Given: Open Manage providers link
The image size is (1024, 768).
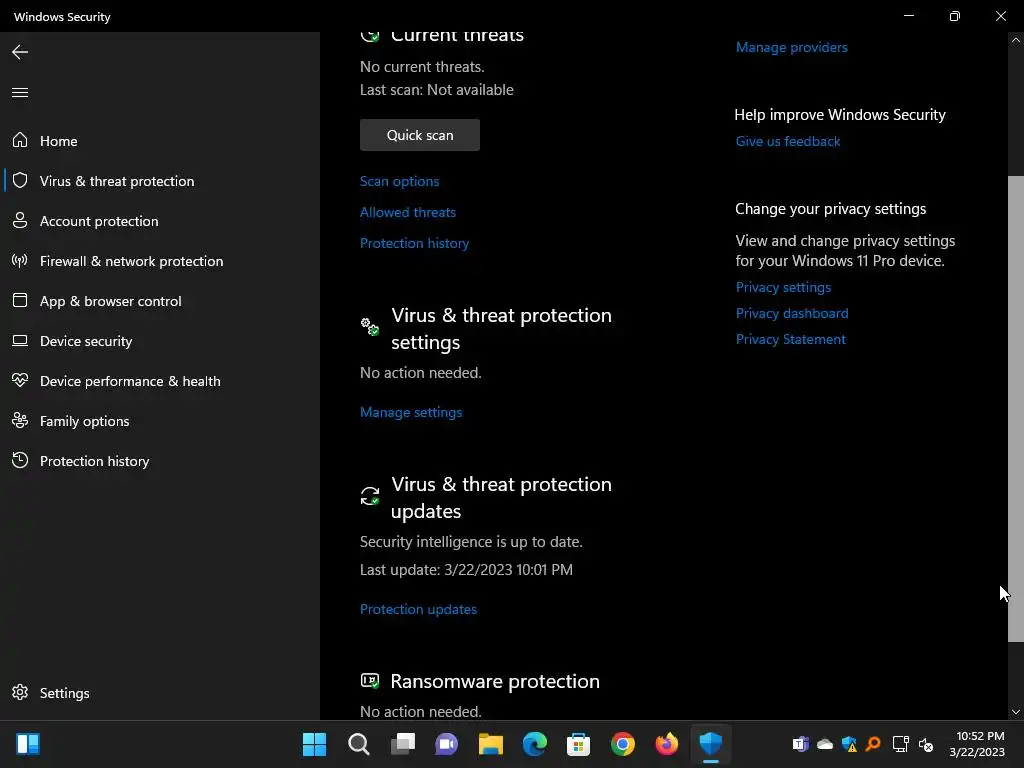Looking at the screenshot, I should [x=792, y=47].
